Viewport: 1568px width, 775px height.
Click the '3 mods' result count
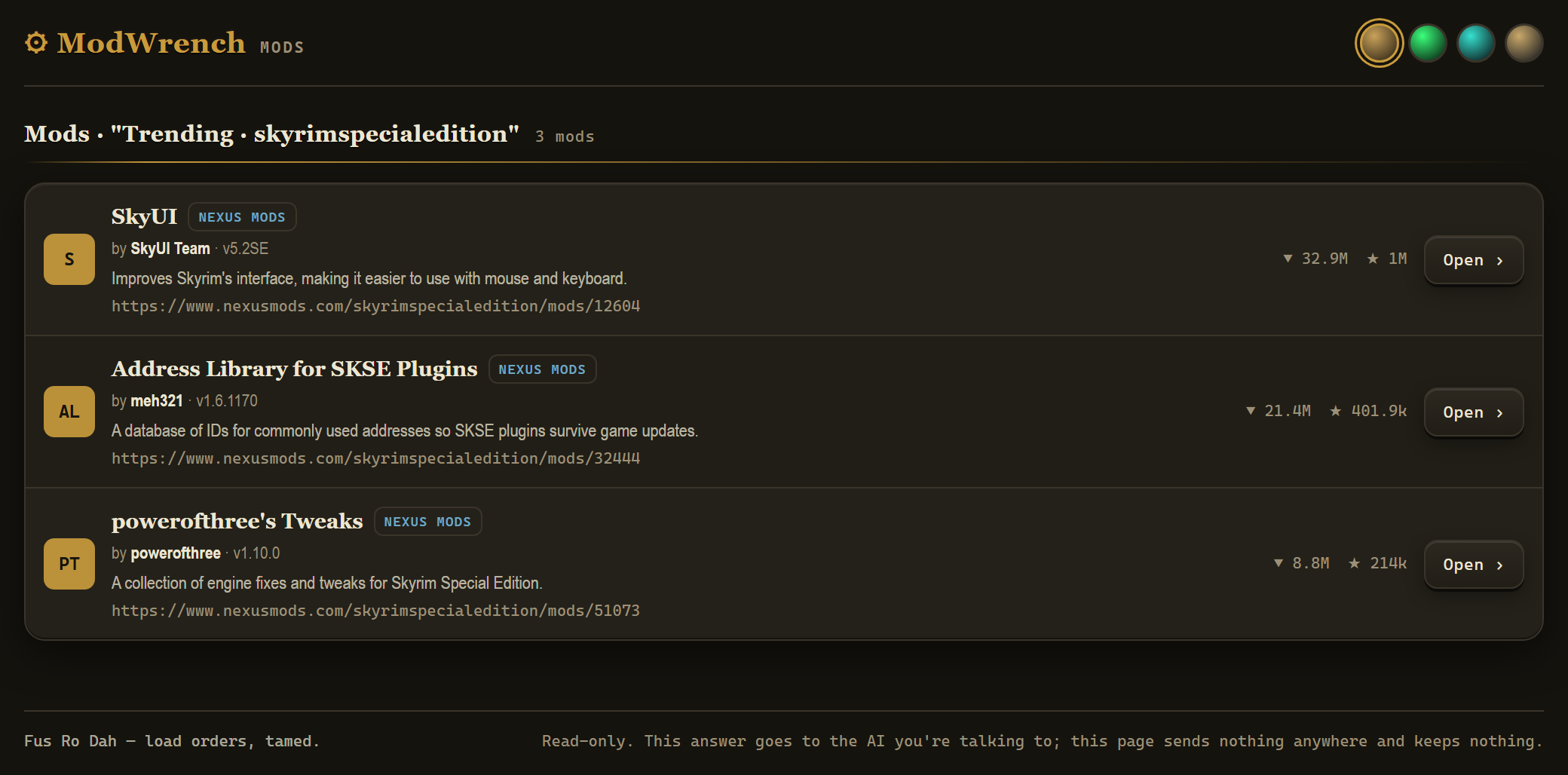[565, 136]
